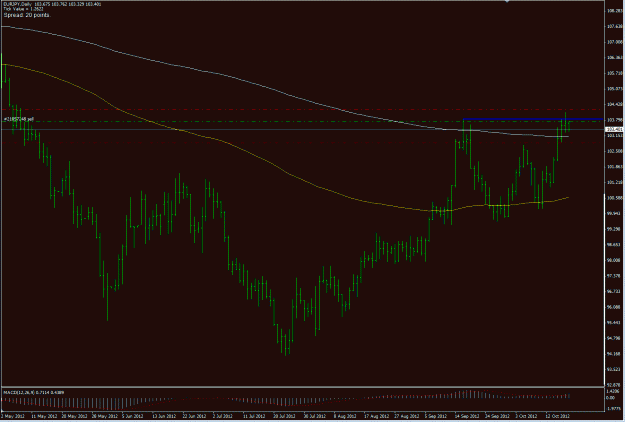
Task: Click the '2 Jul 2012' date label
Action: pos(224,416)
